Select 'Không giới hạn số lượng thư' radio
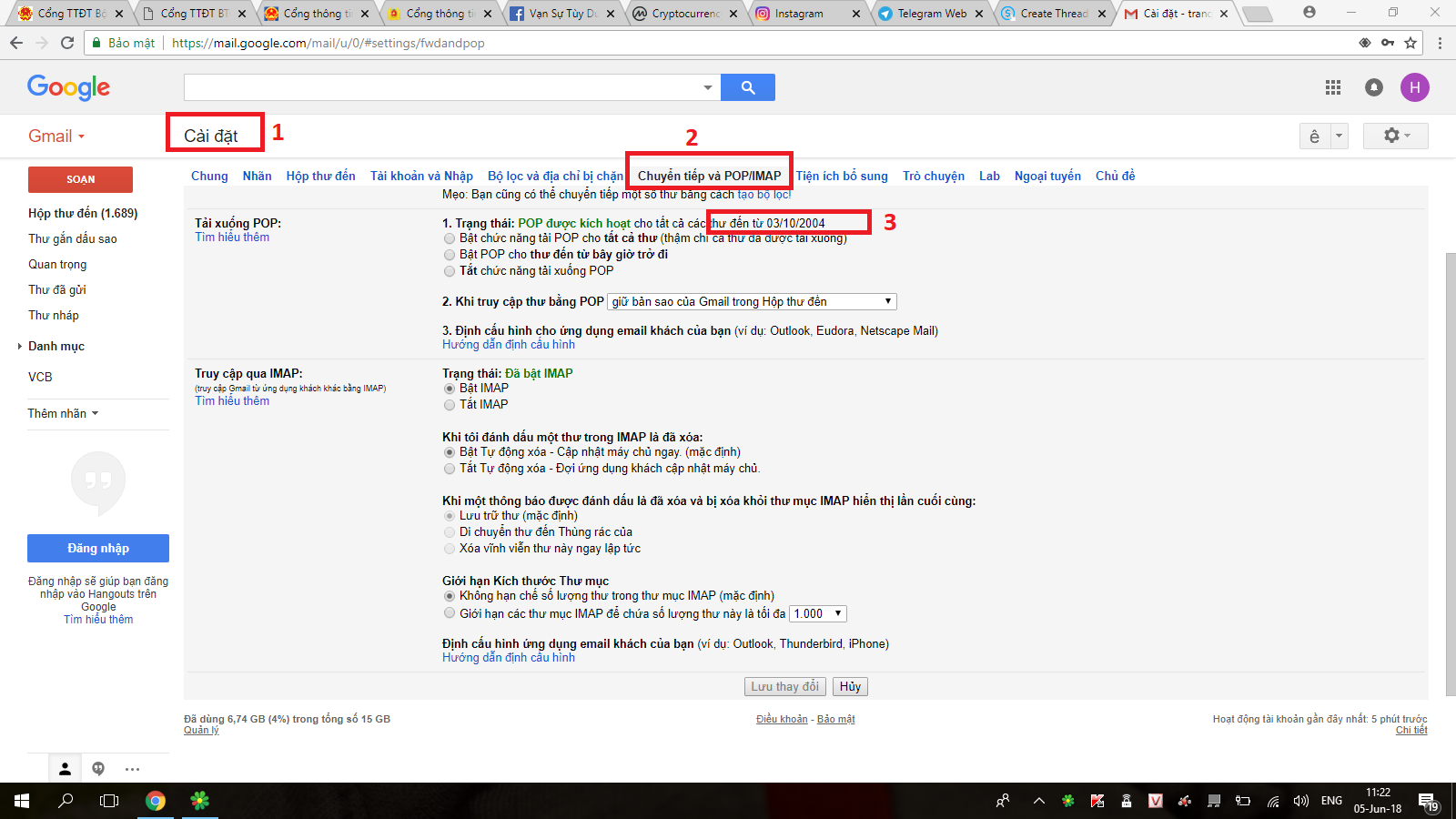Image resolution: width=1456 pixels, height=819 pixels. pos(450,596)
